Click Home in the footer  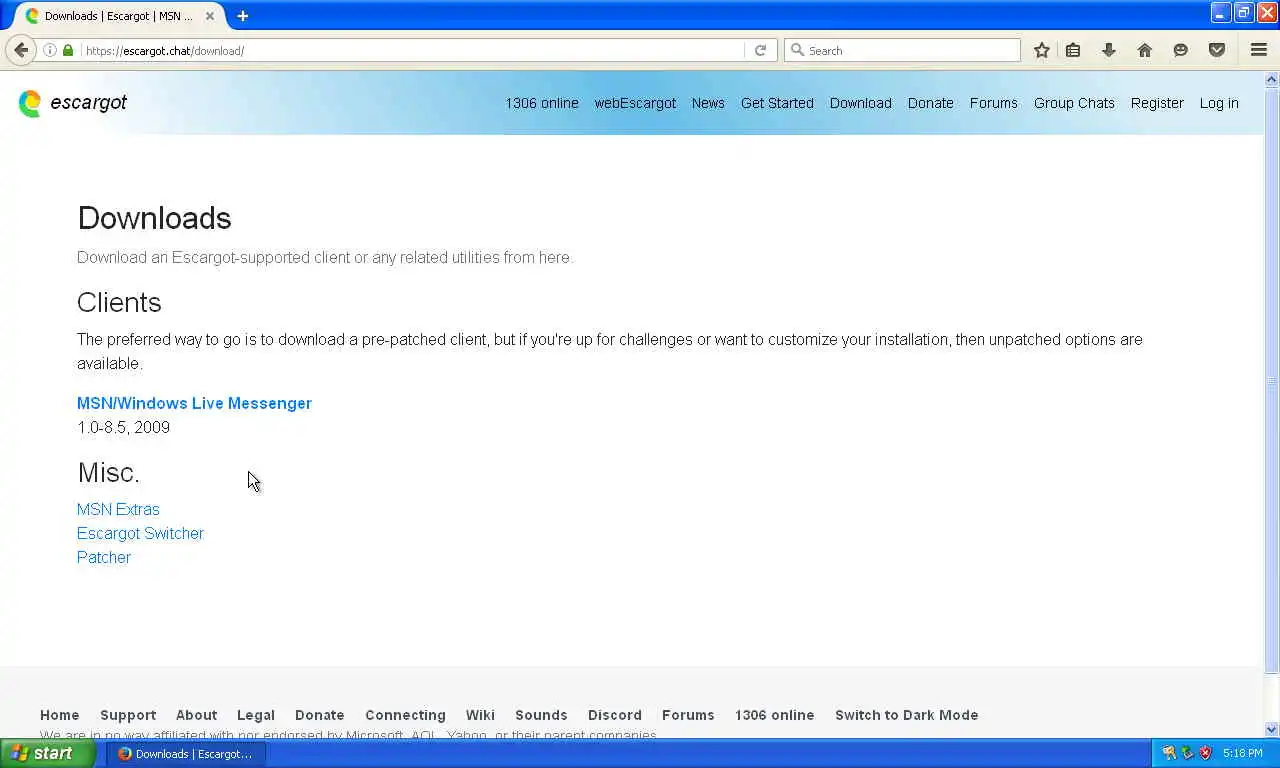[x=59, y=715]
